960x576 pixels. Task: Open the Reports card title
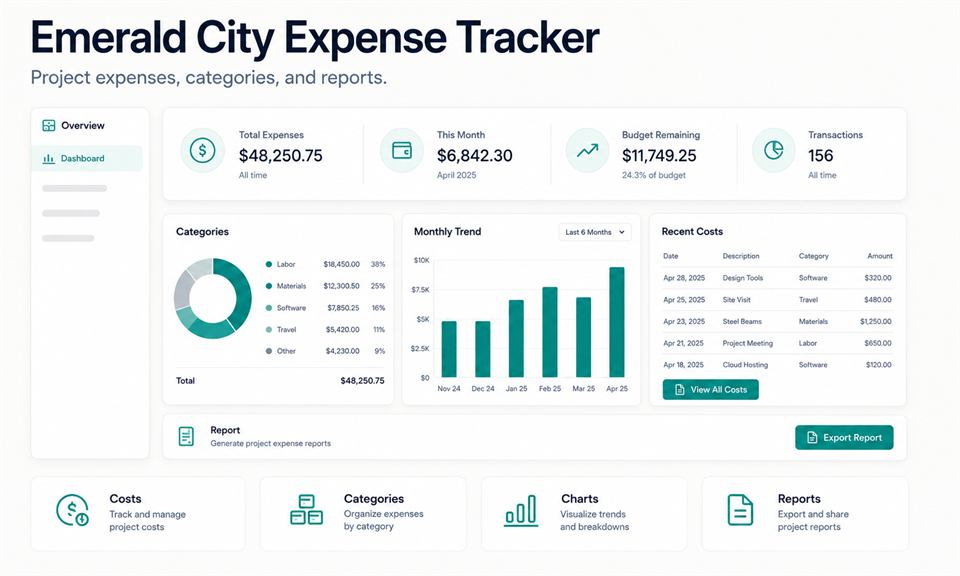pos(799,499)
